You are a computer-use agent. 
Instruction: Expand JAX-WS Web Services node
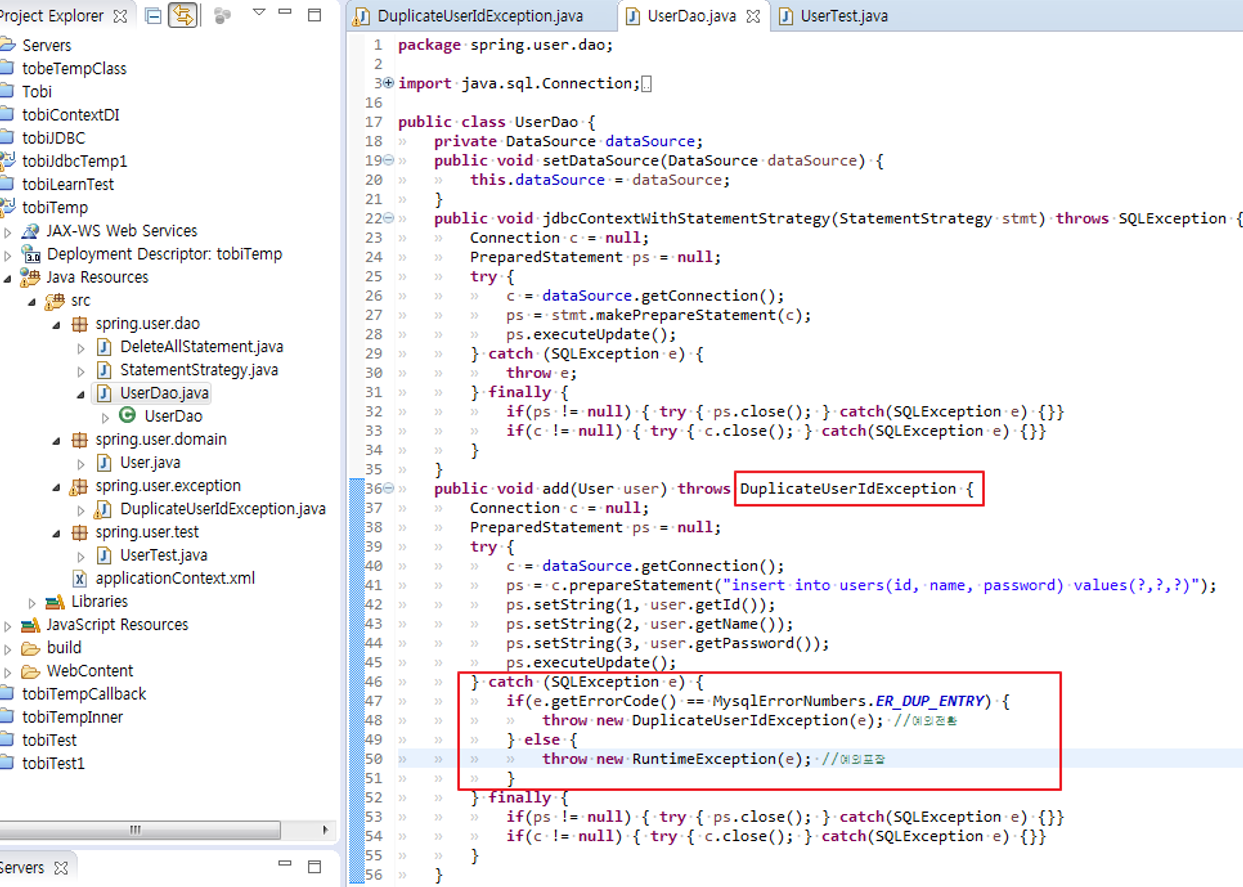[x=9, y=231]
